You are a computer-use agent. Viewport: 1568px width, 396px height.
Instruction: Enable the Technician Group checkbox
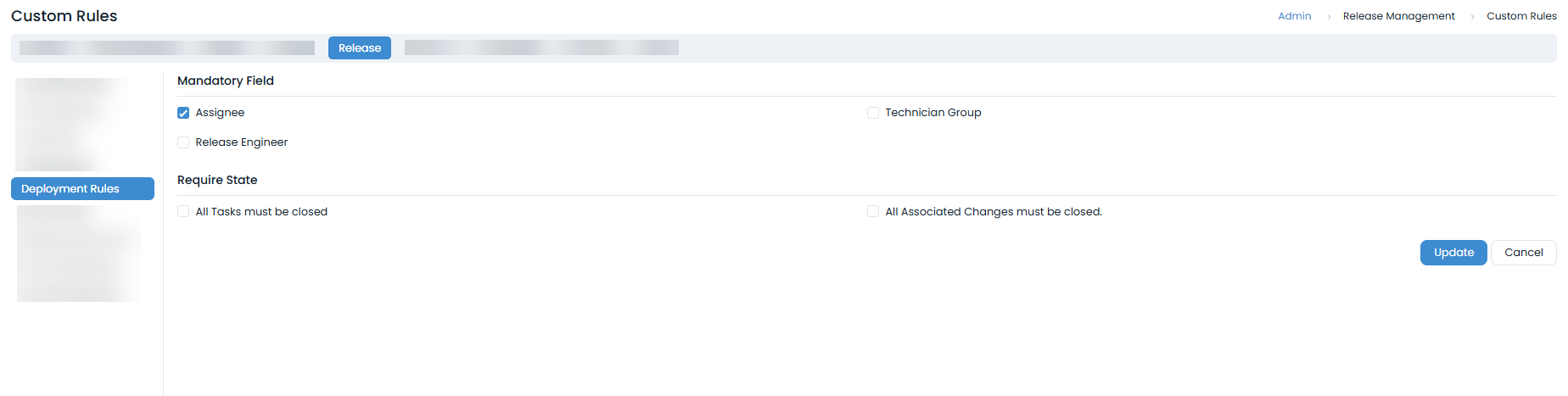(873, 113)
